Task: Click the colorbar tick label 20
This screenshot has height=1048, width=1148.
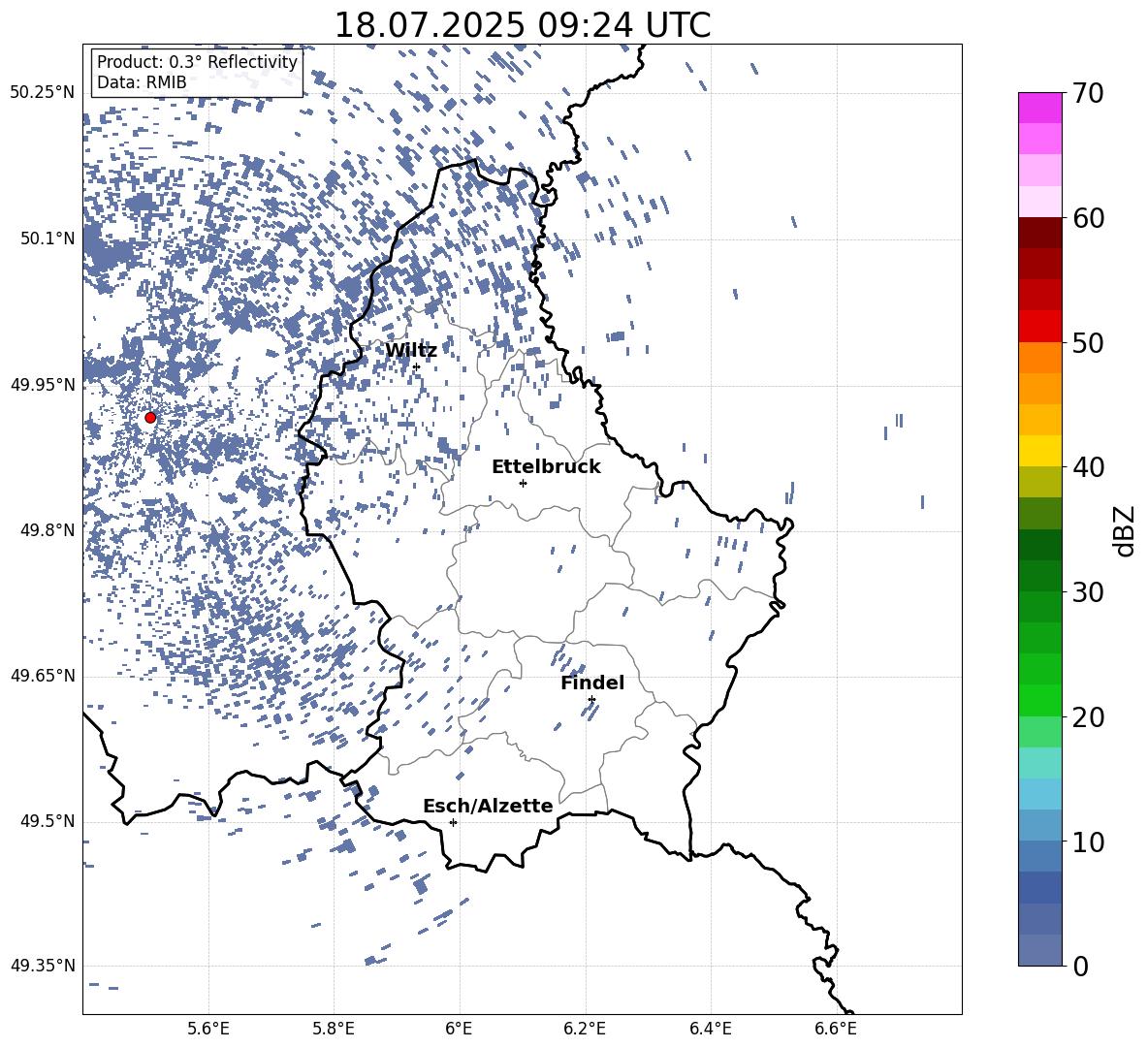Action: tap(1088, 717)
